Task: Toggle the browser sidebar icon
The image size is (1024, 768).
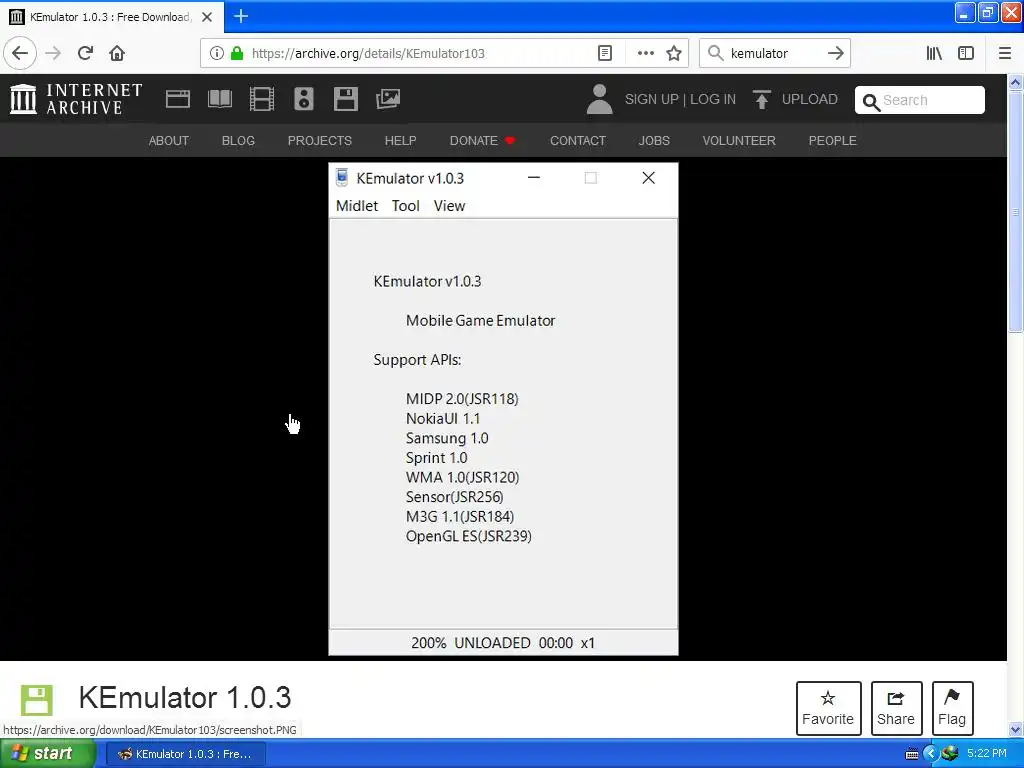Action: click(x=966, y=53)
